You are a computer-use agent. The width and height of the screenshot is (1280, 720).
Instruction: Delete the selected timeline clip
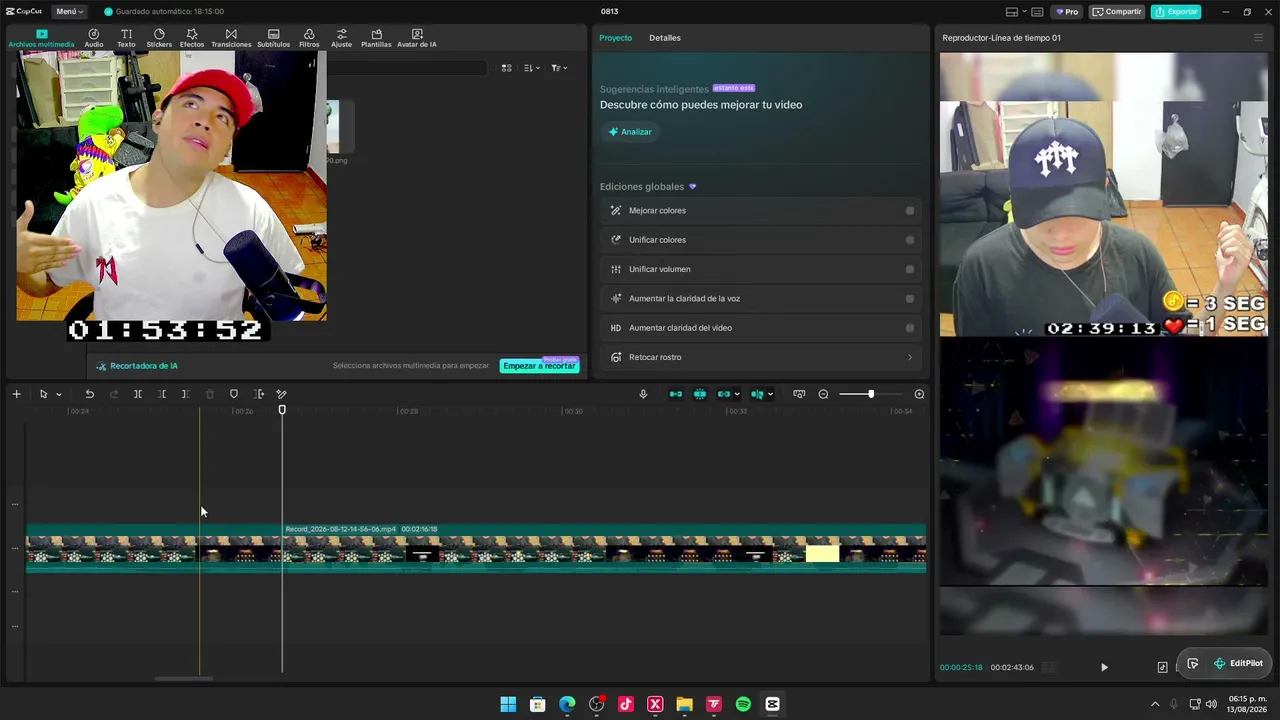209,394
